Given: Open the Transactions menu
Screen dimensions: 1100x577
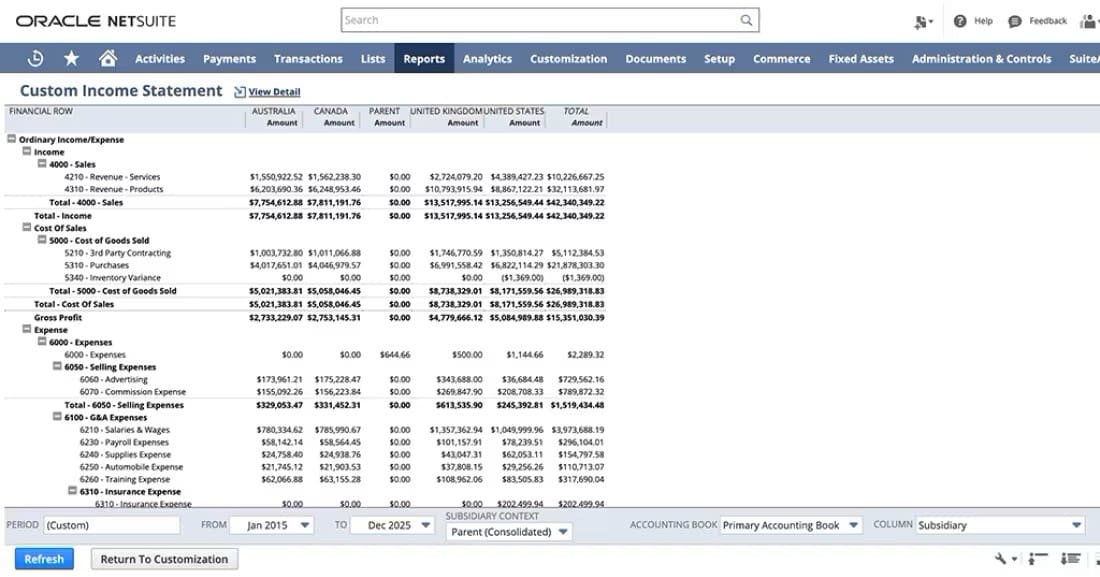Looking at the screenshot, I should [x=308, y=59].
